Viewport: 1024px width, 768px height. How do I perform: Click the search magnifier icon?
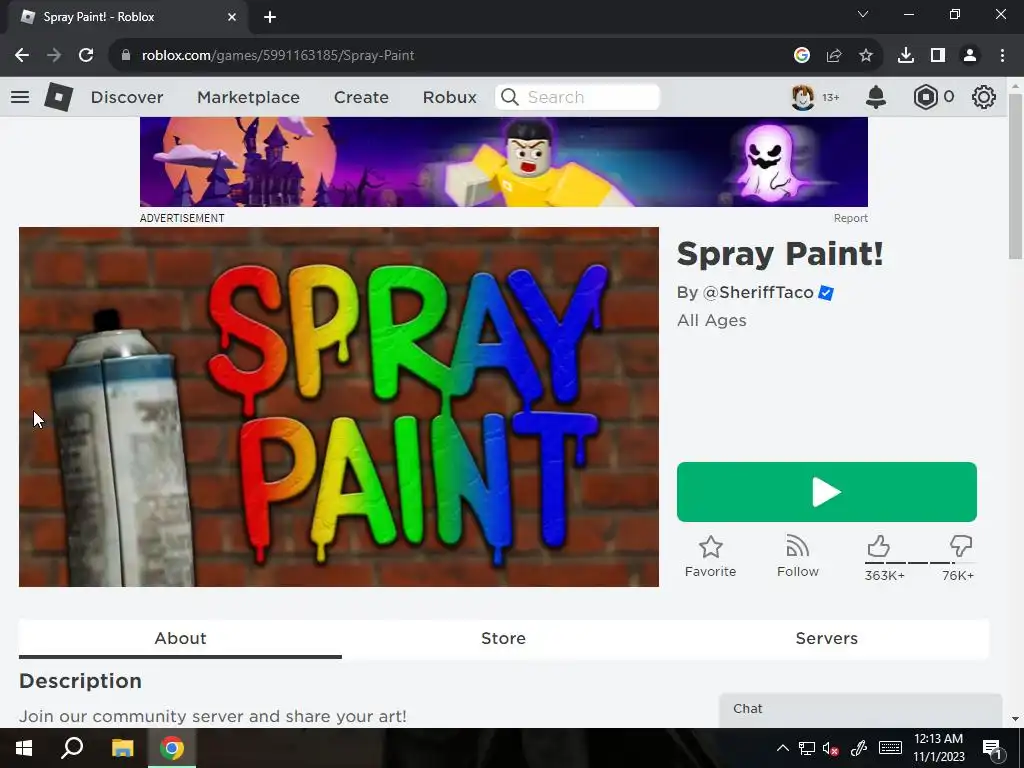509,97
